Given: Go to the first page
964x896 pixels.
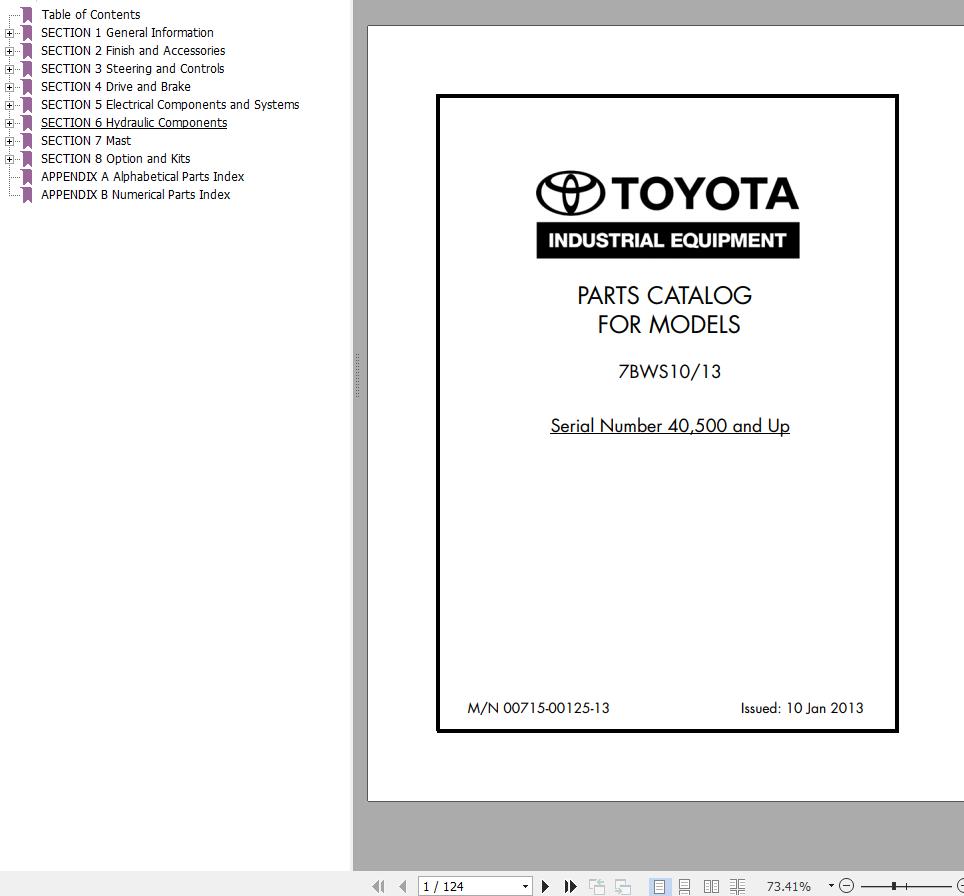Looking at the screenshot, I should (378, 886).
